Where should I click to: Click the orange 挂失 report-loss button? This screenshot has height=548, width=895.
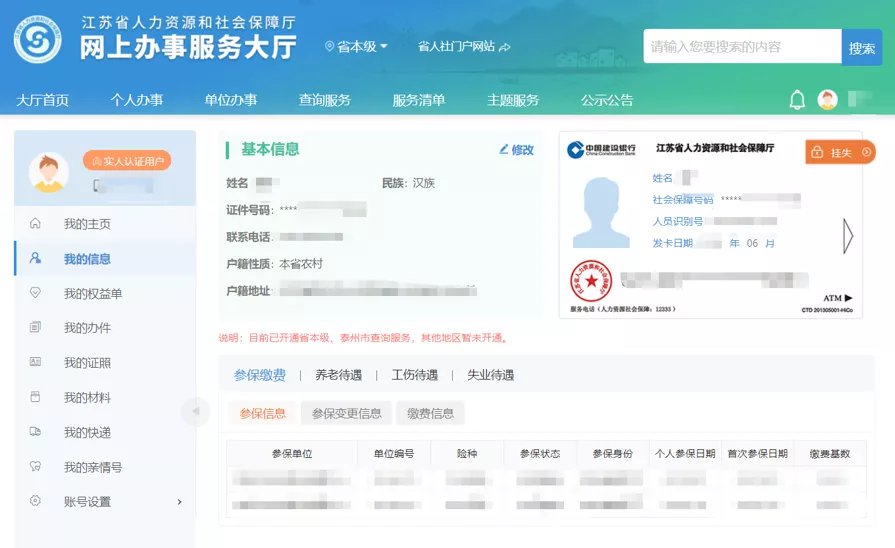coord(839,152)
